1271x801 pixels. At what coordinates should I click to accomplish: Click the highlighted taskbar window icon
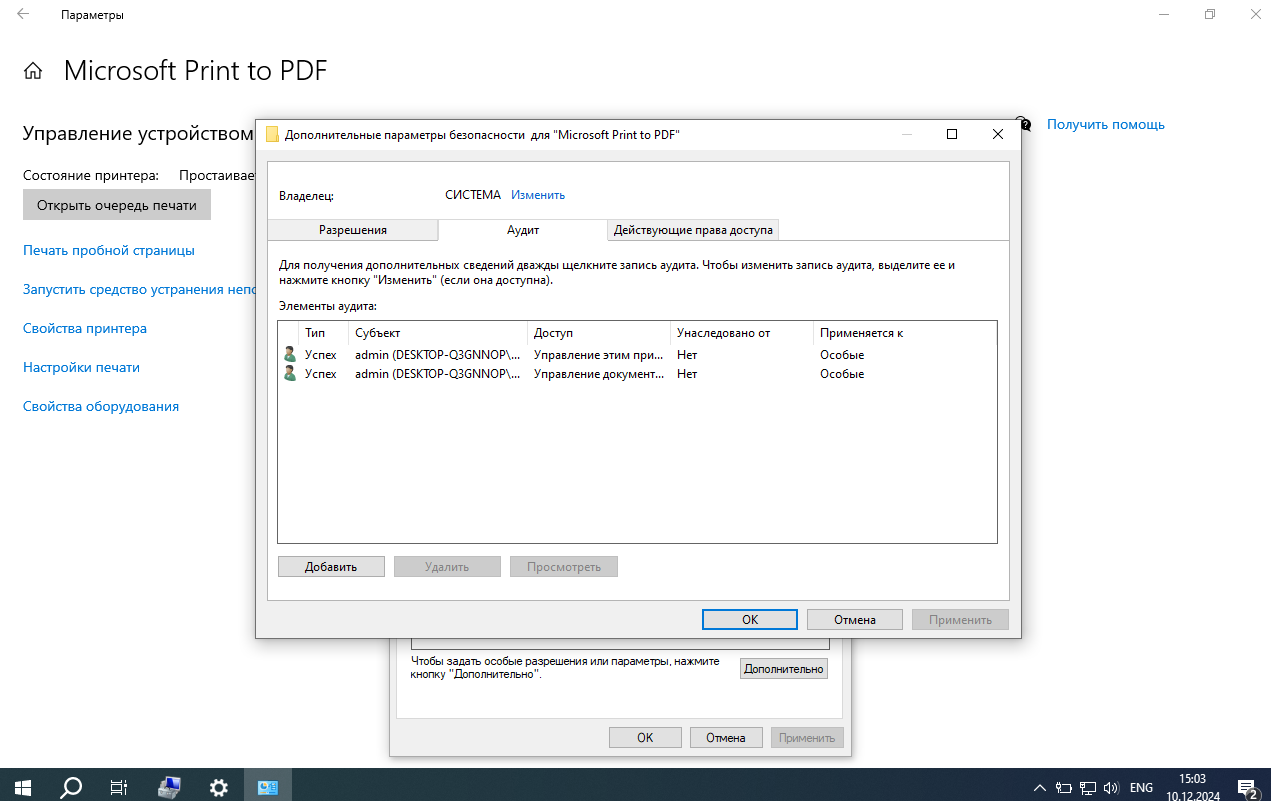tap(268, 787)
